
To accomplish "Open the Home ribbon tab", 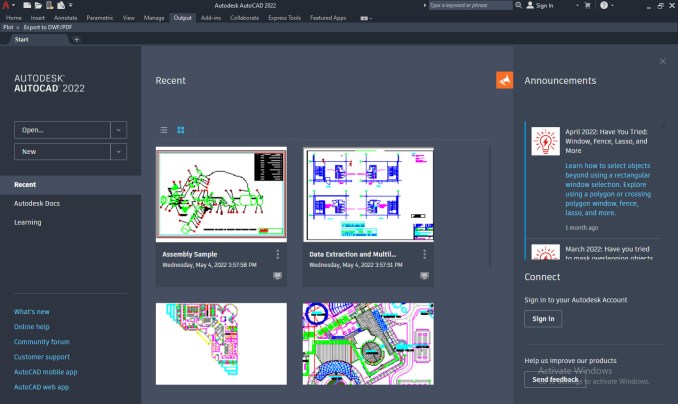I will (x=14, y=18).
